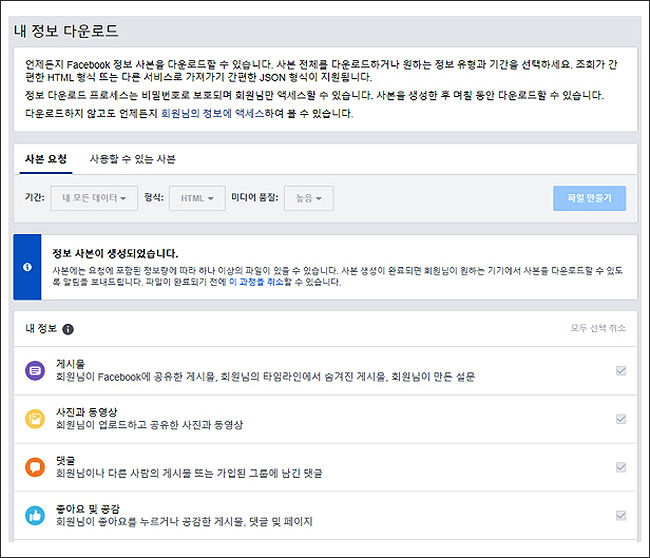Click the 내 정보 다운로드 page heading
Image resolution: width=650 pixels, height=558 pixels.
point(66,31)
